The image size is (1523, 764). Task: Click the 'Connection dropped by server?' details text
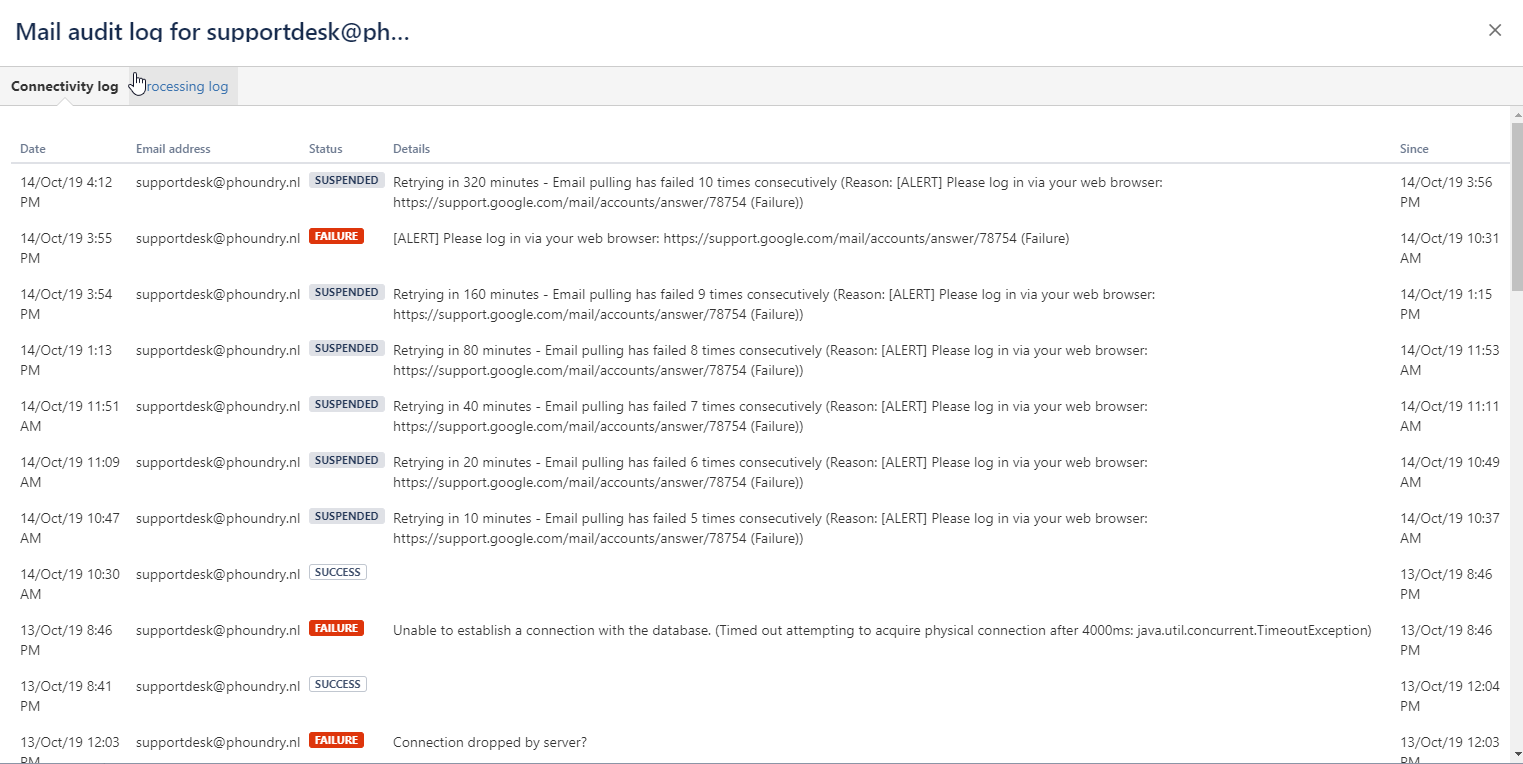click(x=490, y=743)
